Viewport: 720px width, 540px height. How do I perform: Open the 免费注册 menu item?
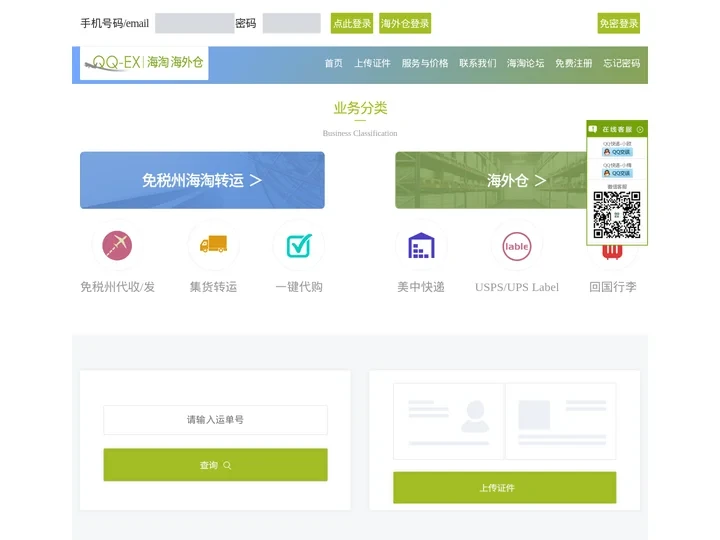[574, 63]
